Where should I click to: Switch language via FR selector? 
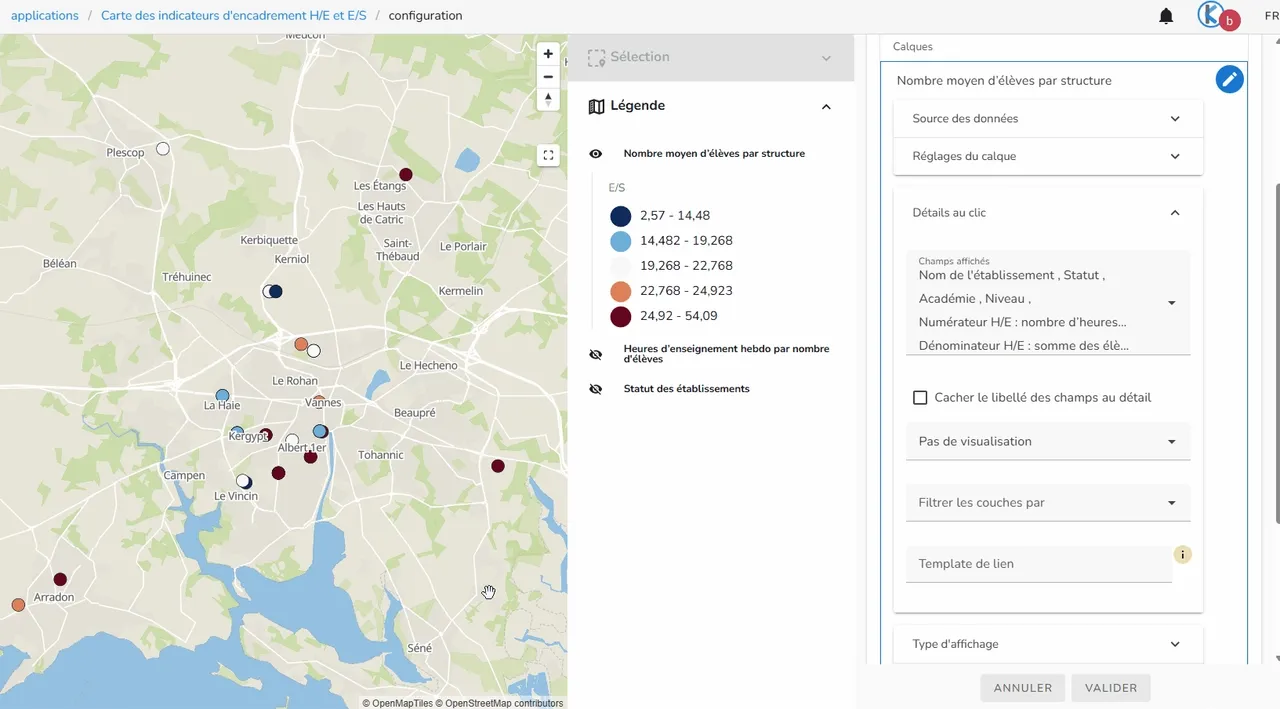(1271, 16)
